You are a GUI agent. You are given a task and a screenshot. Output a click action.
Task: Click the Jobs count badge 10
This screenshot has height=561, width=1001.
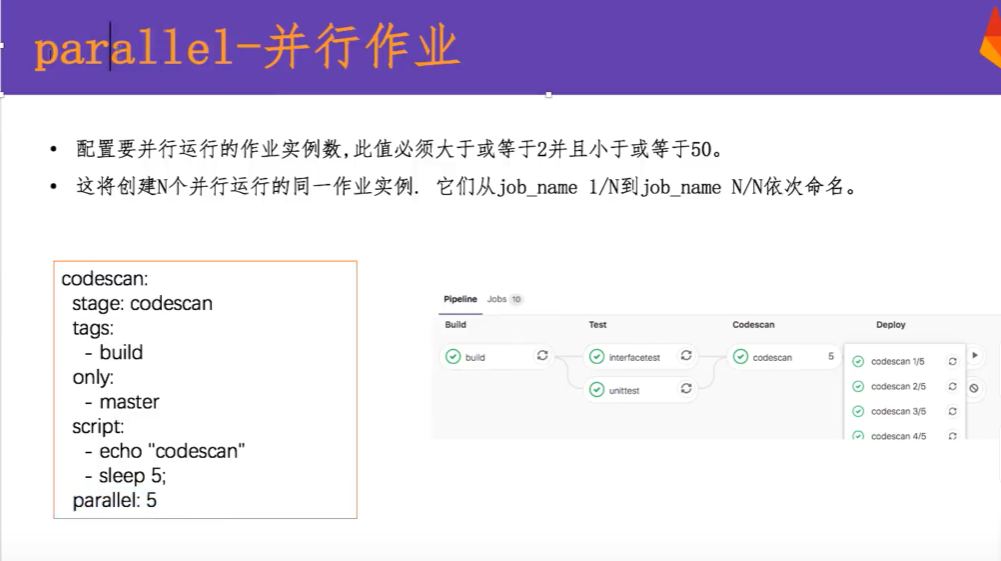coord(516,299)
